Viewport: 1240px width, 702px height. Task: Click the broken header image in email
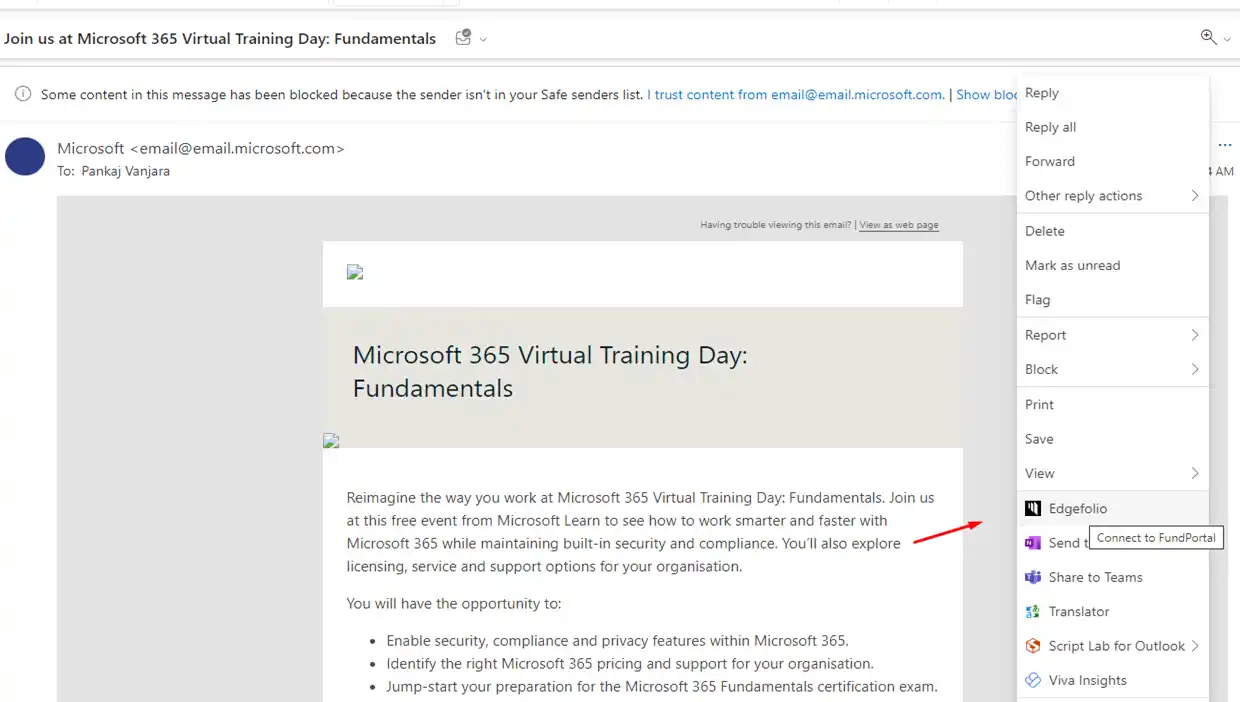click(355, 272)
